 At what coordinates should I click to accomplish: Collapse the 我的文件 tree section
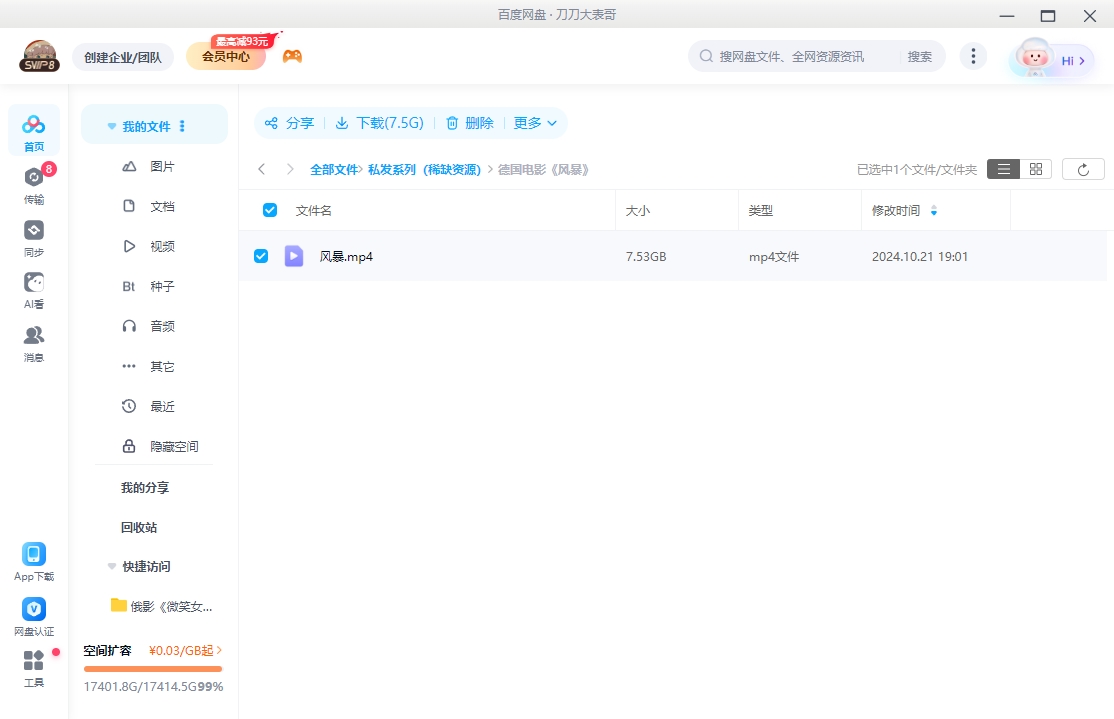point(112,127)
